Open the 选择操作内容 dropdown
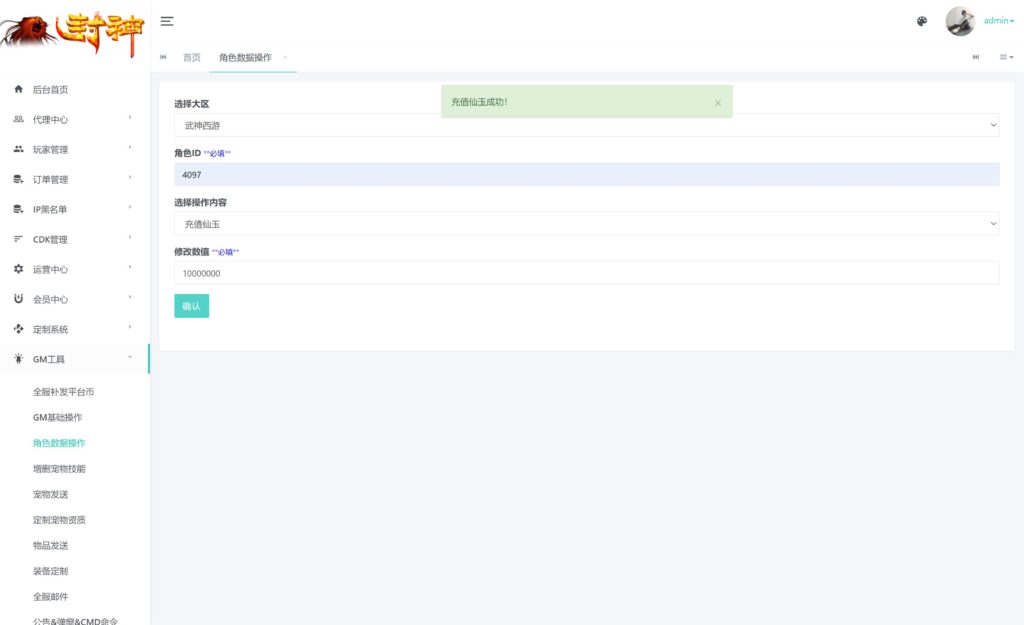Screen dimensions: 1024x625 pos(586,224)
